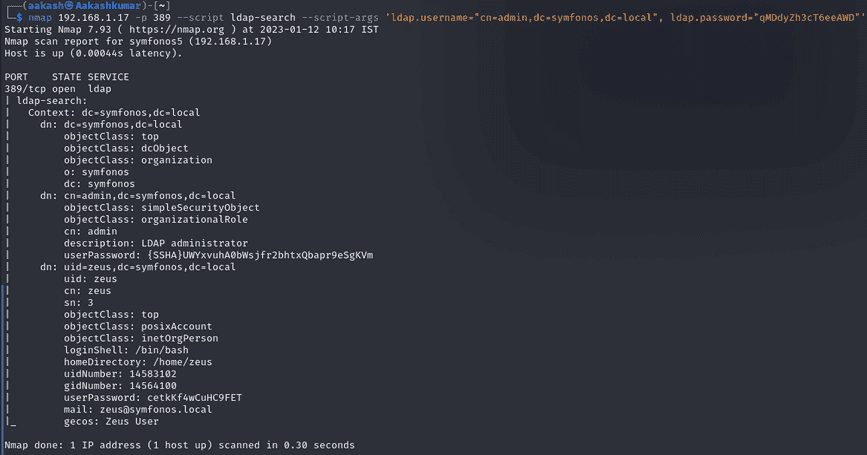This screenshot has width=867, height=455.
Task: Click the Nmap done summary line
Action: click(x=180, y=446)
